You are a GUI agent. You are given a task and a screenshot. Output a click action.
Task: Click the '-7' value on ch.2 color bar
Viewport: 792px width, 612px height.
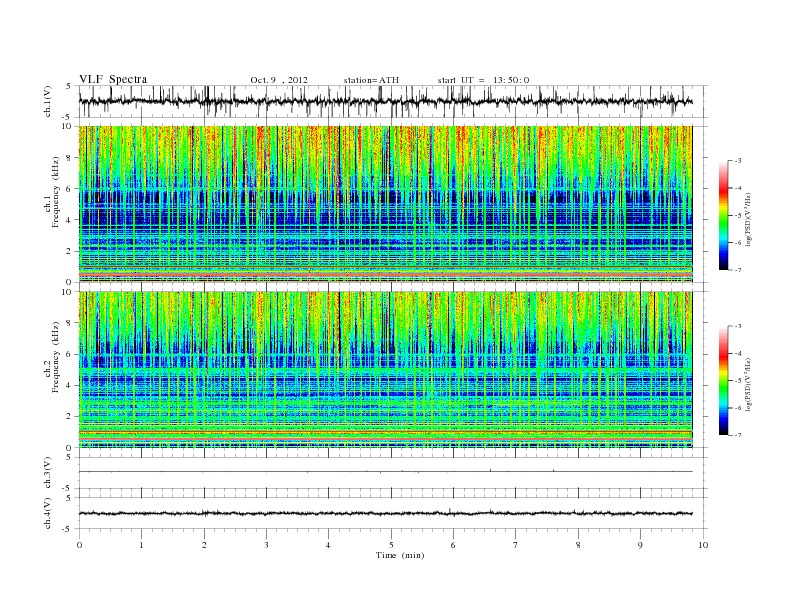(x=737, y=435)
